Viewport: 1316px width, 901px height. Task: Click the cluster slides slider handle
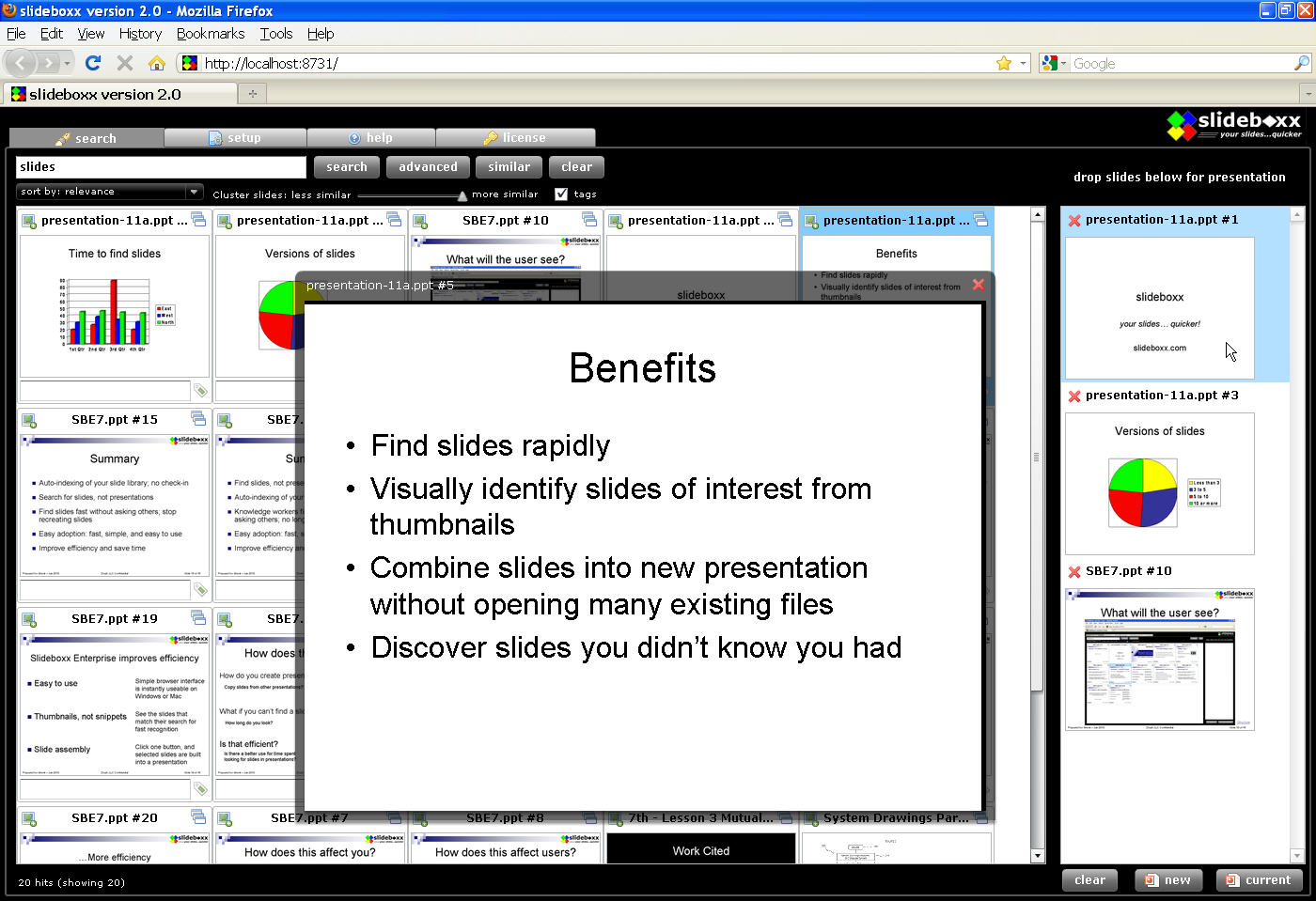pos(462,195)
